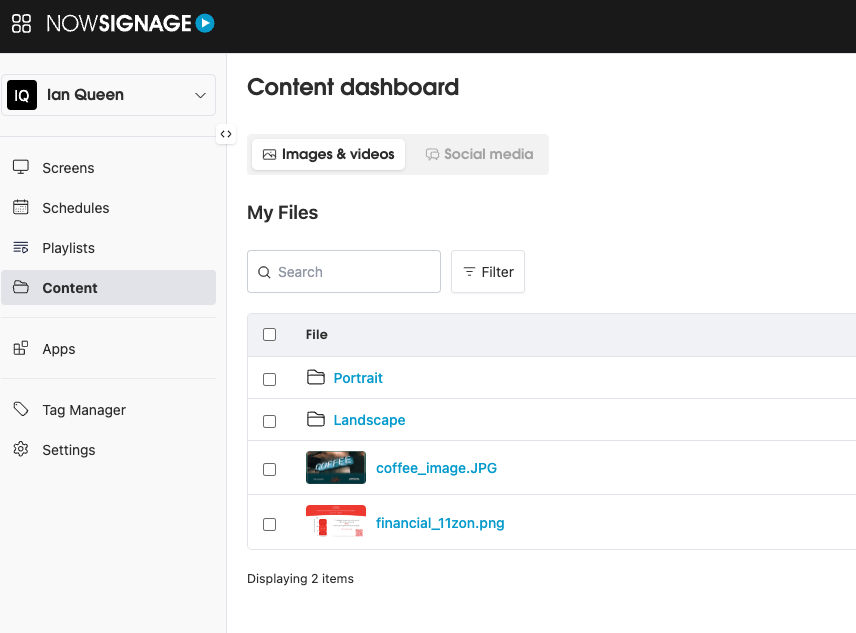
Task: Tick the financial_11zon.png checkbox
Action: pos(269,524)
